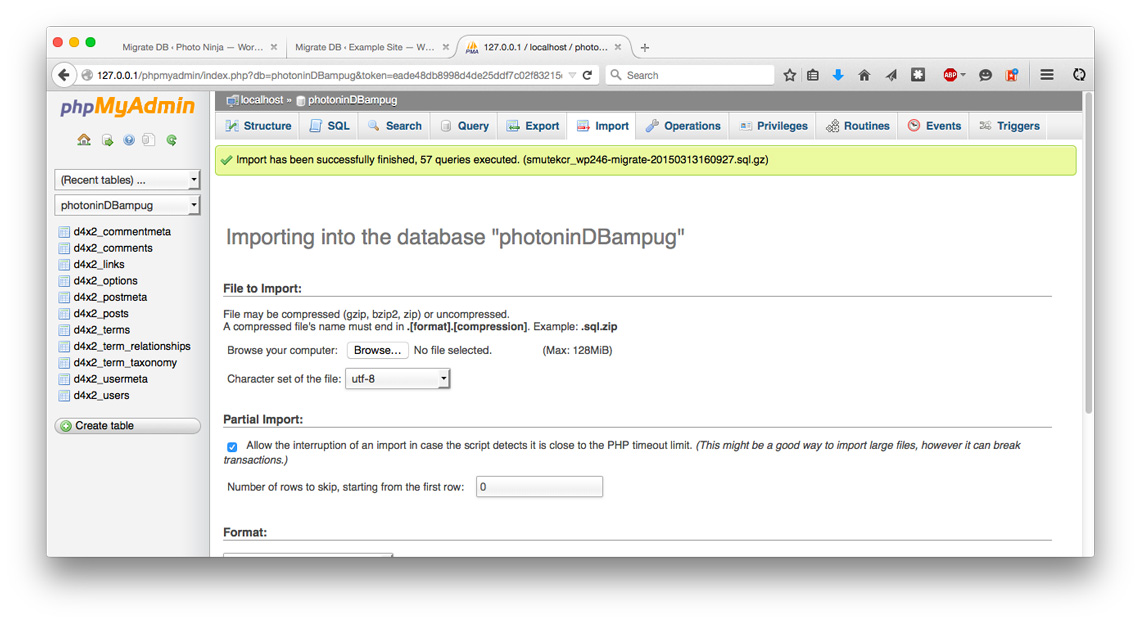Open the Structure tab
1140x622 pixels.
259,126
